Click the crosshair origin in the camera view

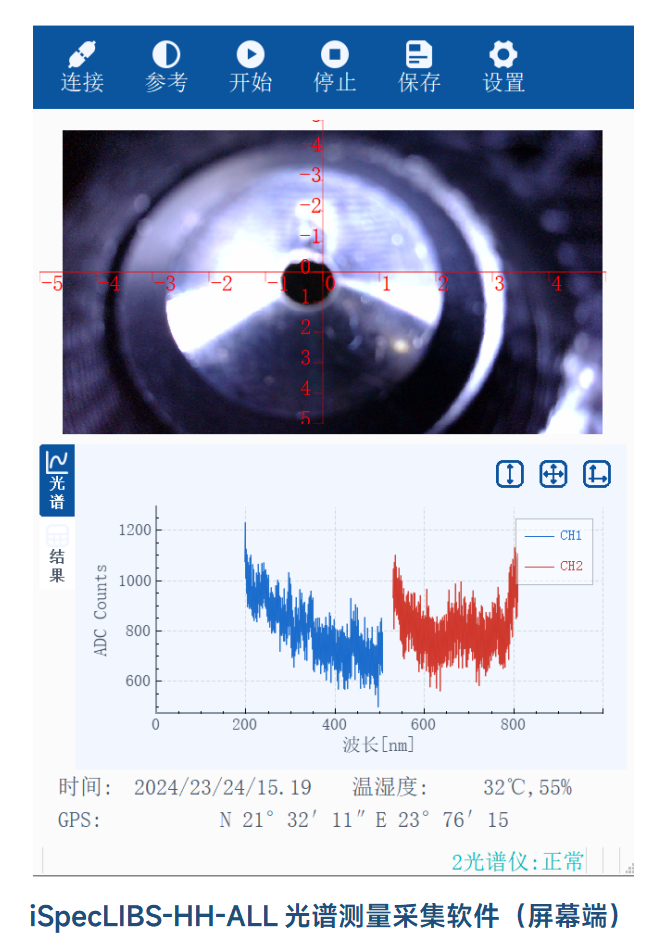pos(305,273)
